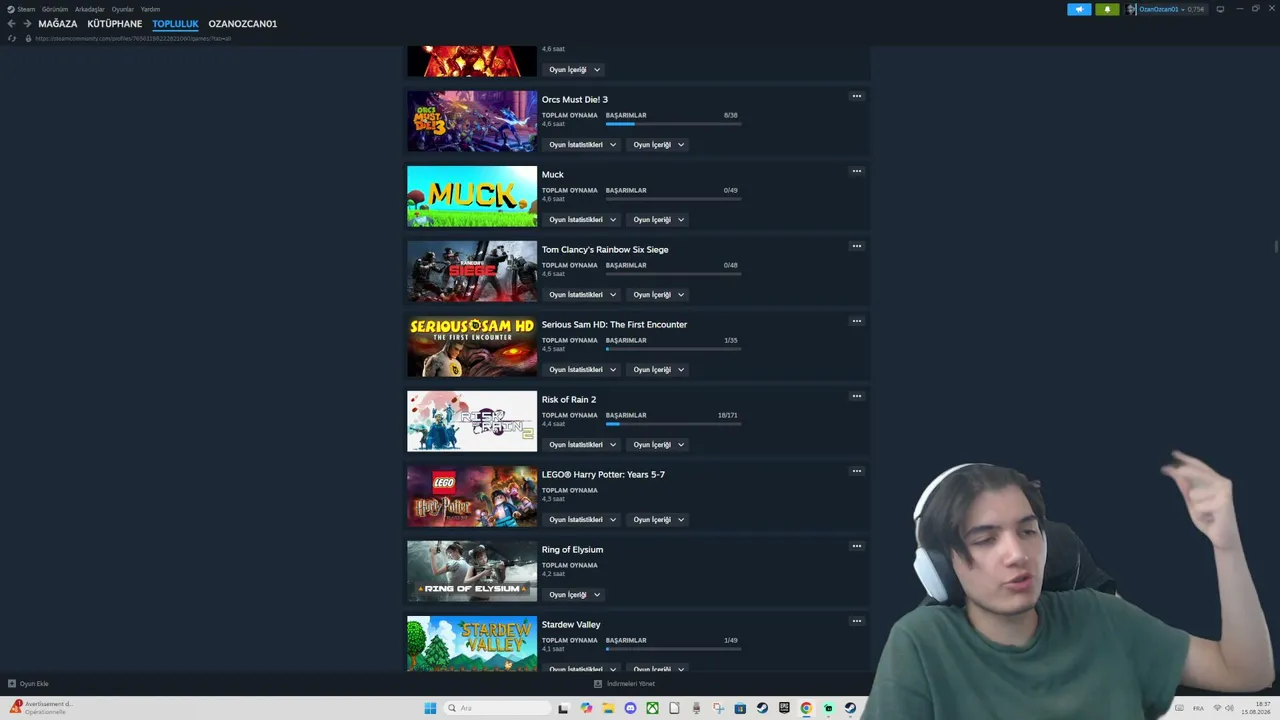This screenshot has height=720, width=1280.
Task: Go back with the browser back arrow
Action: [12, 24]
